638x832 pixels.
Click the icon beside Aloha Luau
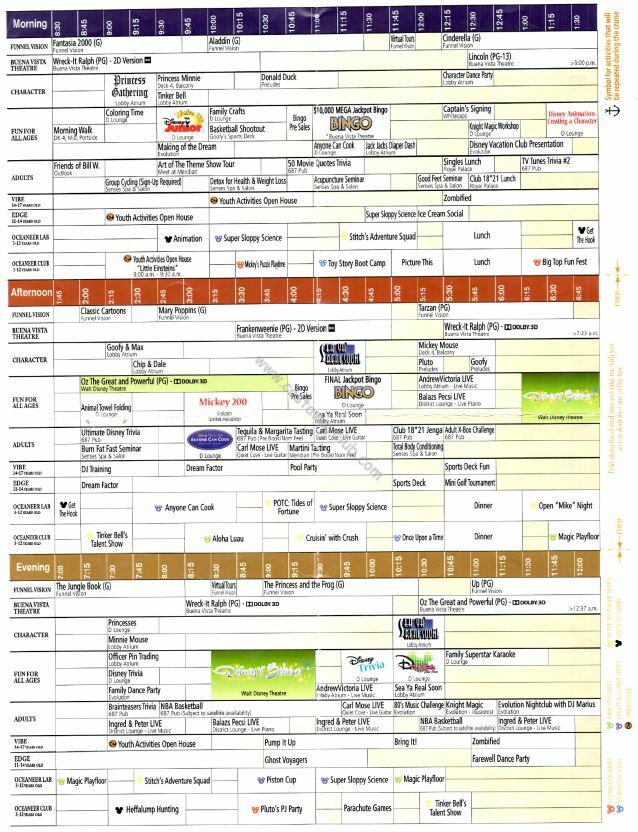207,539
